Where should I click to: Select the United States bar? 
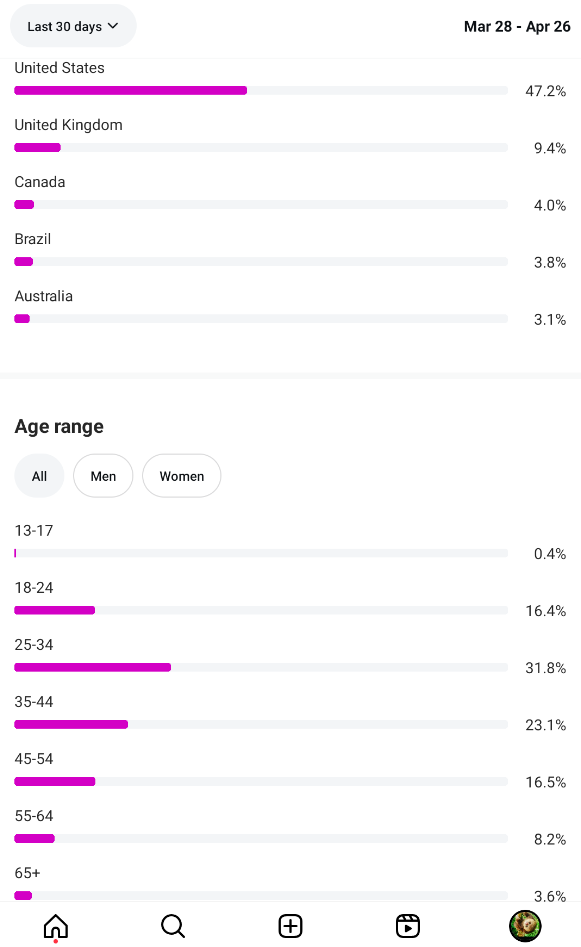[261, 91]
